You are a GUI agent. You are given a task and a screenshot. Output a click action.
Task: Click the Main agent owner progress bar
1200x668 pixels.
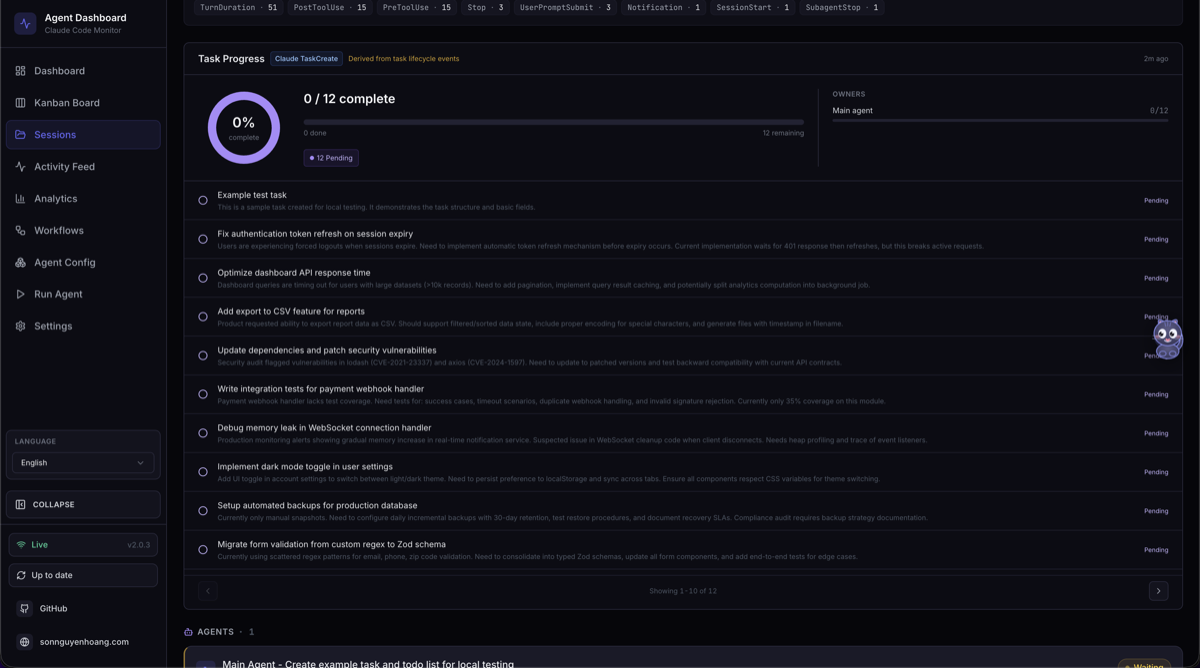(1000, 120)
